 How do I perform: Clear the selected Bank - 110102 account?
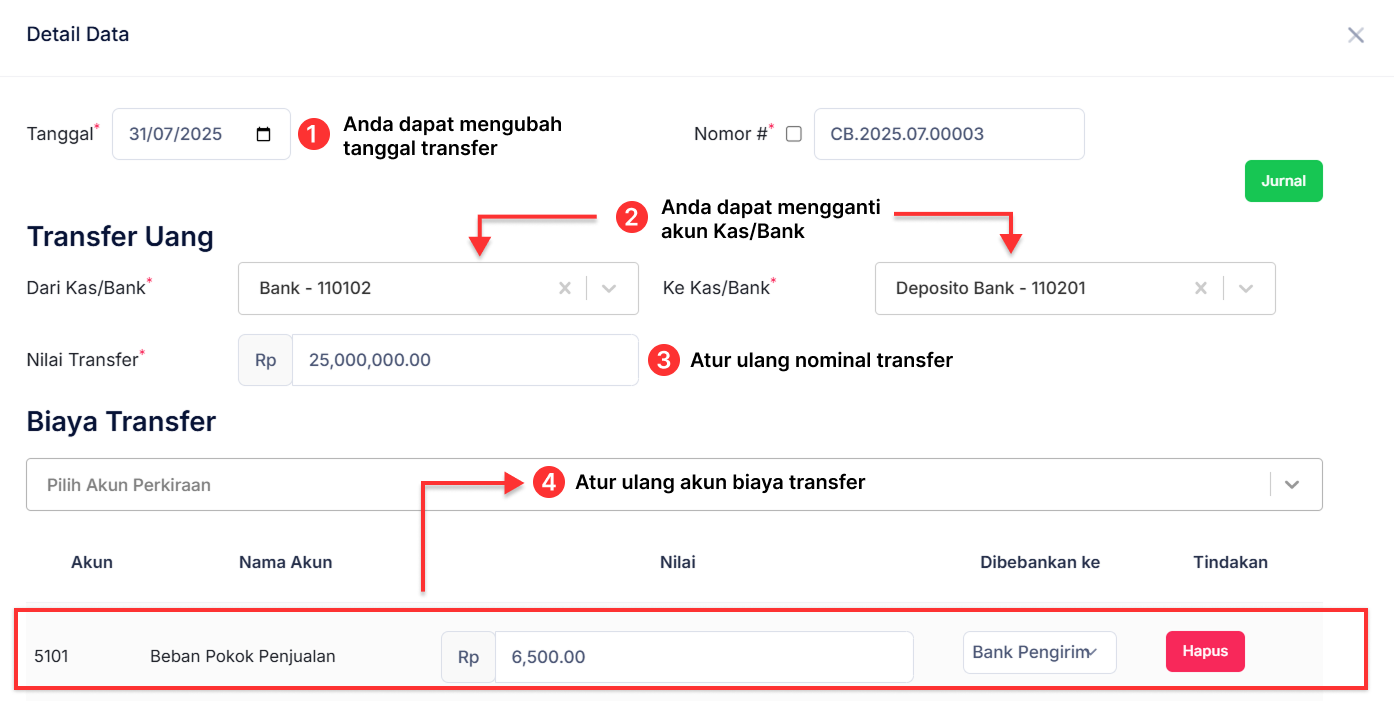(x=564, y=288)
